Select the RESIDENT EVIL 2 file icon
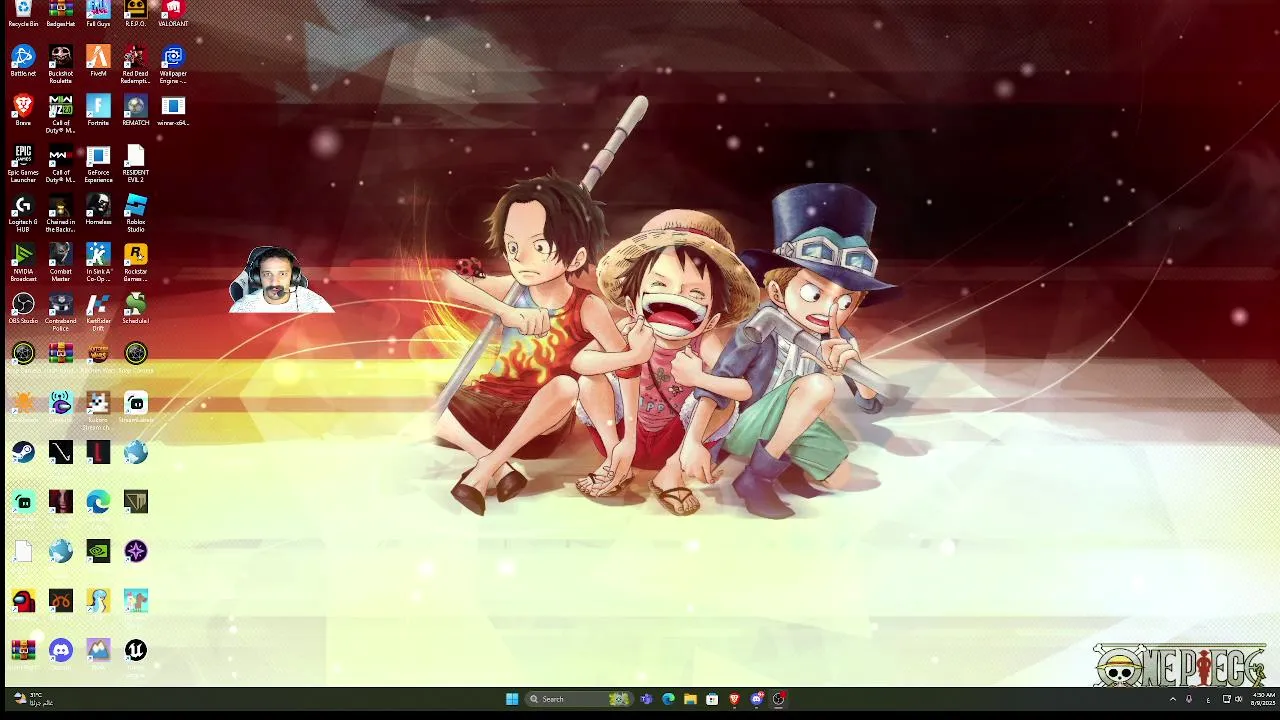 click(x=136, y=163)
